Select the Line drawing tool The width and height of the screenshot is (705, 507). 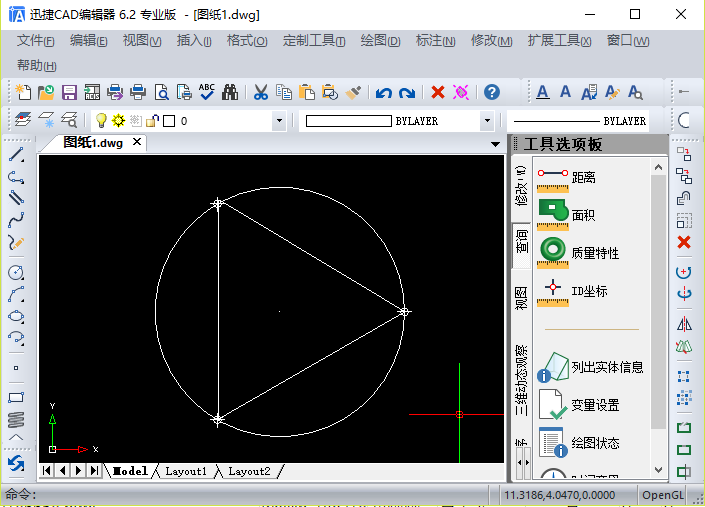(16, 155)
